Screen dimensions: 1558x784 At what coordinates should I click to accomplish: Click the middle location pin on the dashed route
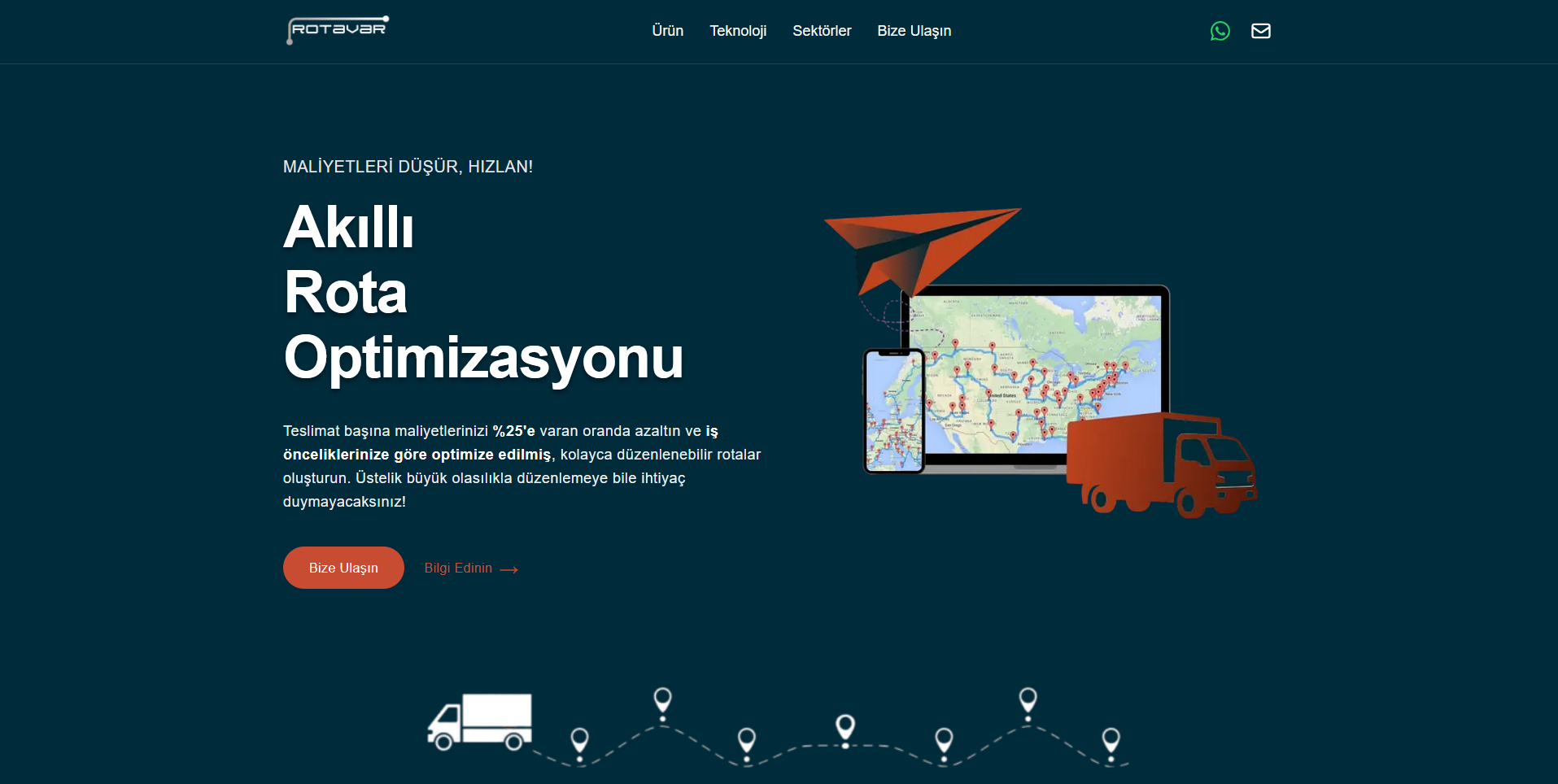(845, 726)
